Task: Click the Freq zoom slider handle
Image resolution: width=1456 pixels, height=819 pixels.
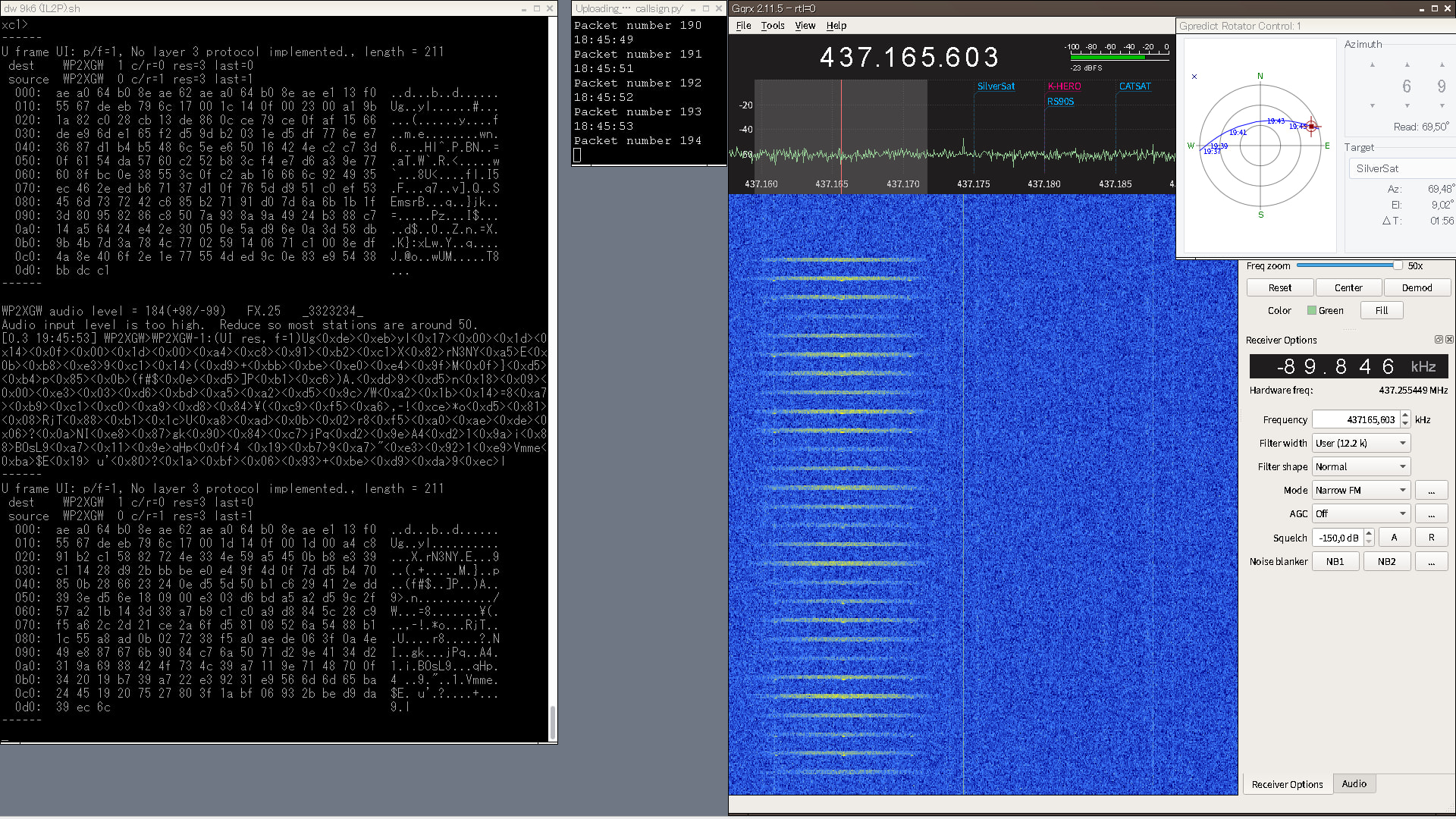Action: point(1397,265)
